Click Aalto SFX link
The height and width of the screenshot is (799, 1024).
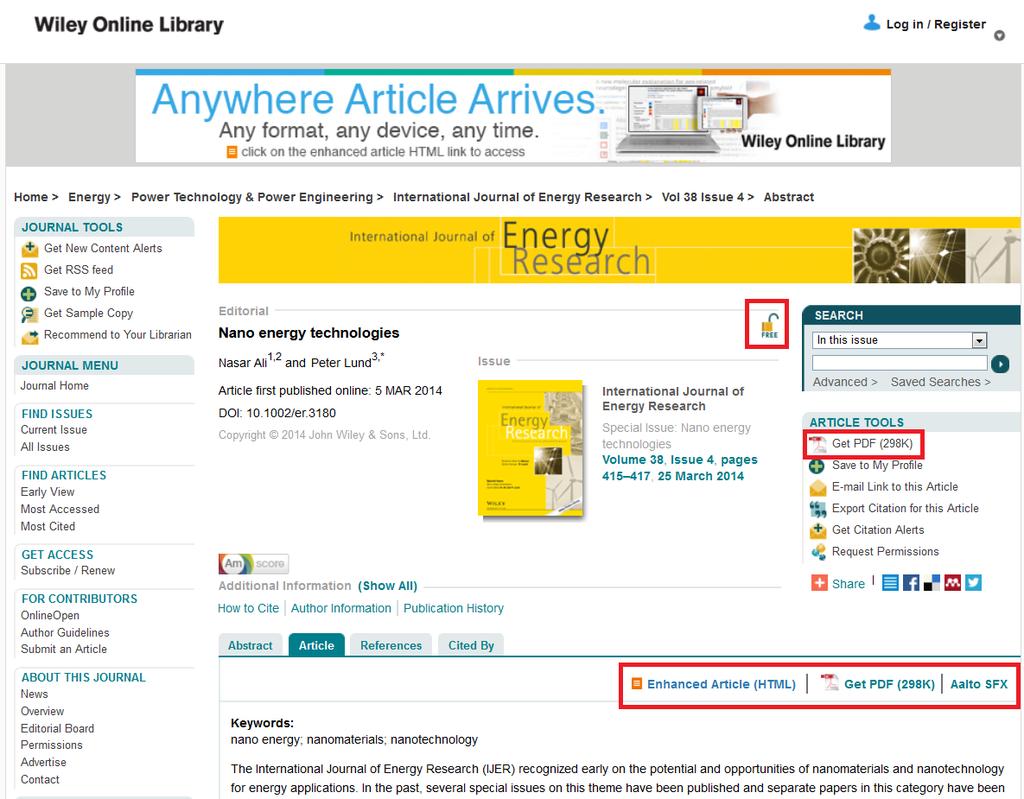[x=978, y=684]
